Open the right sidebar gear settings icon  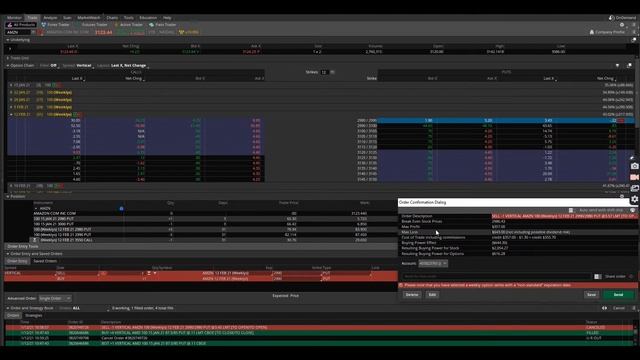coord(634,199)
